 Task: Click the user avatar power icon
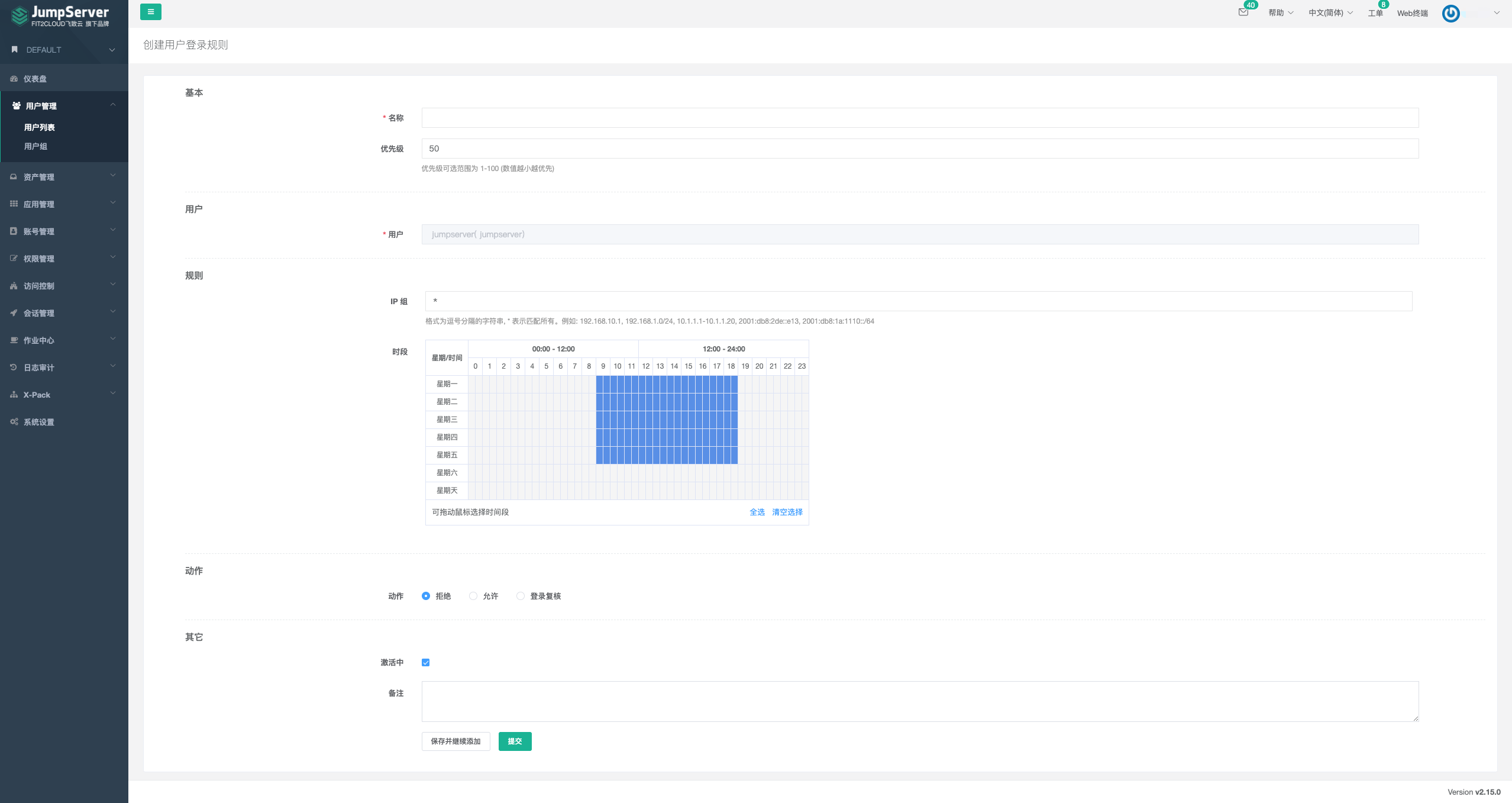coord(1450,13)
